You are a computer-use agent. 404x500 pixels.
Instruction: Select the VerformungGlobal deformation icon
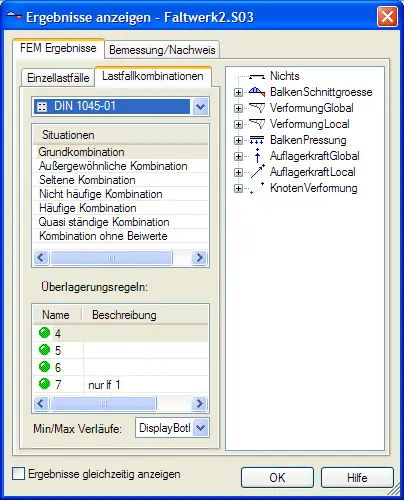pos(257,108)
